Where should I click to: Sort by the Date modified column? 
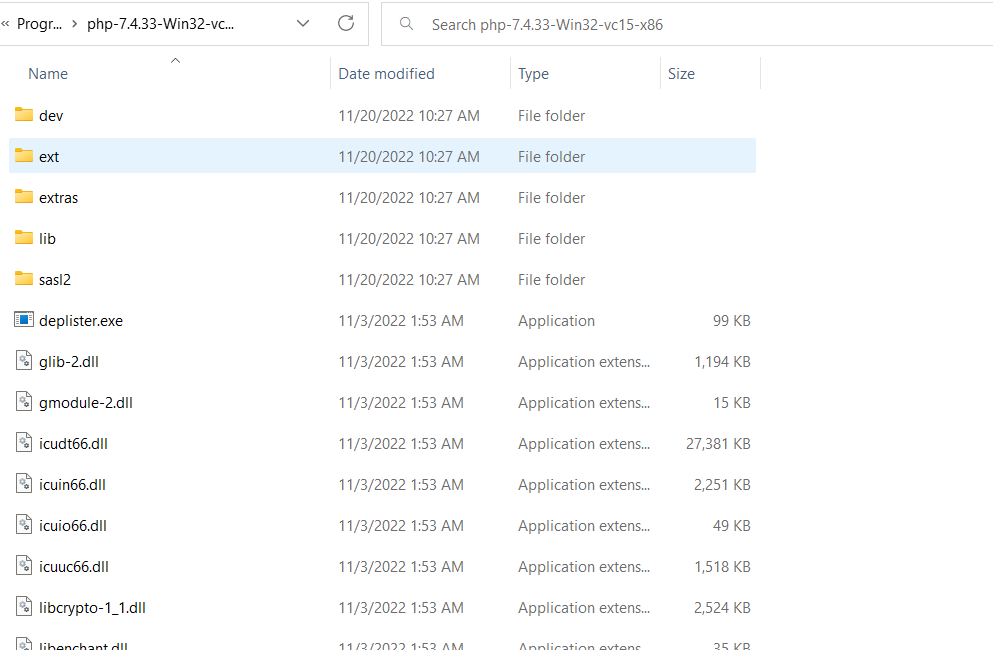coord(386,73)
